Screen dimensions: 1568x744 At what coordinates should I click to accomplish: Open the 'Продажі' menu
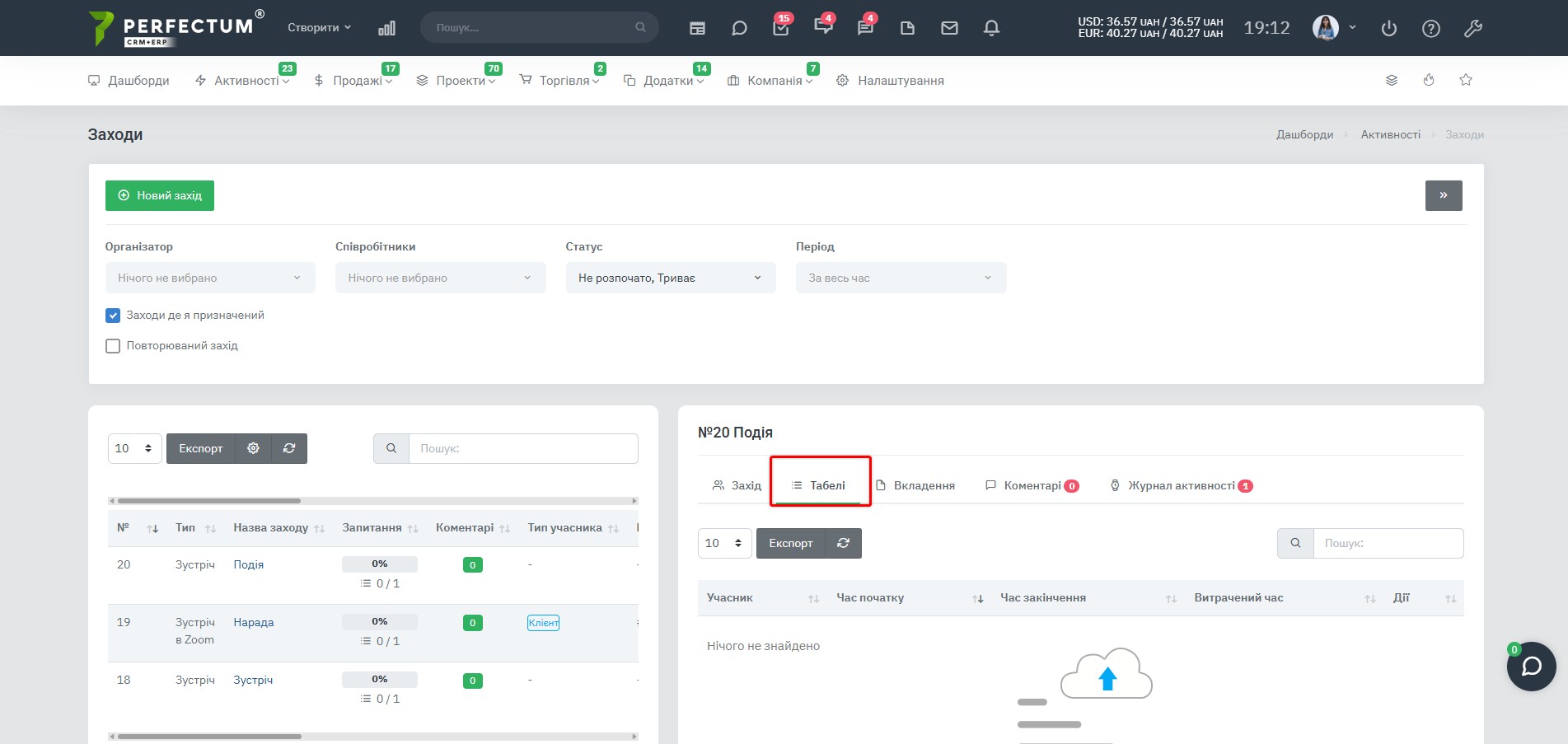[353, 80]
